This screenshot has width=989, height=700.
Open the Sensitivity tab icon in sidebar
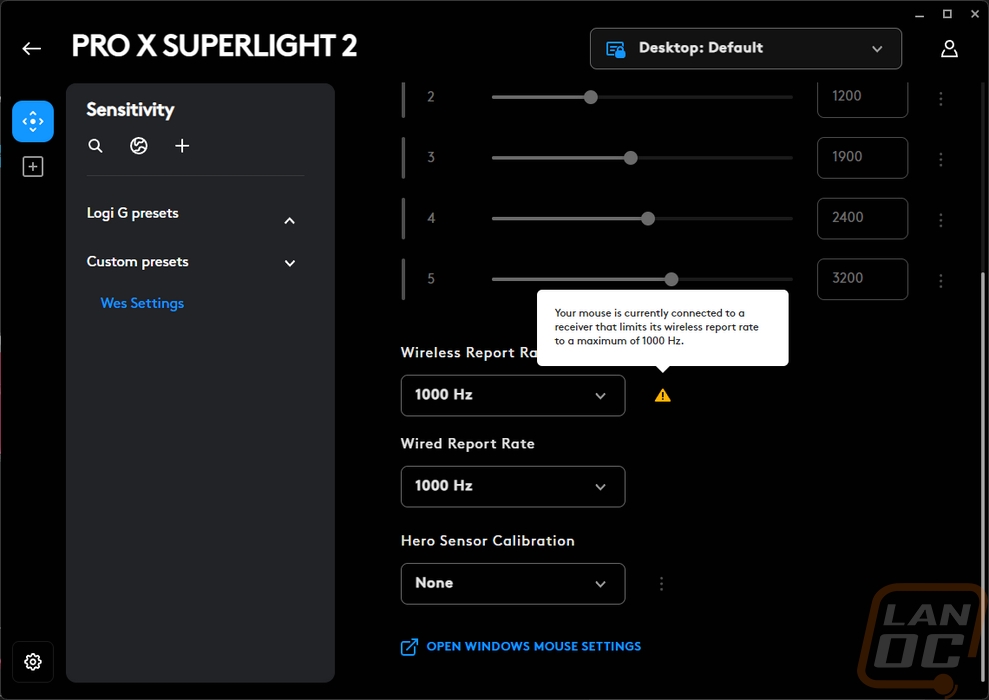coord(33,121)
